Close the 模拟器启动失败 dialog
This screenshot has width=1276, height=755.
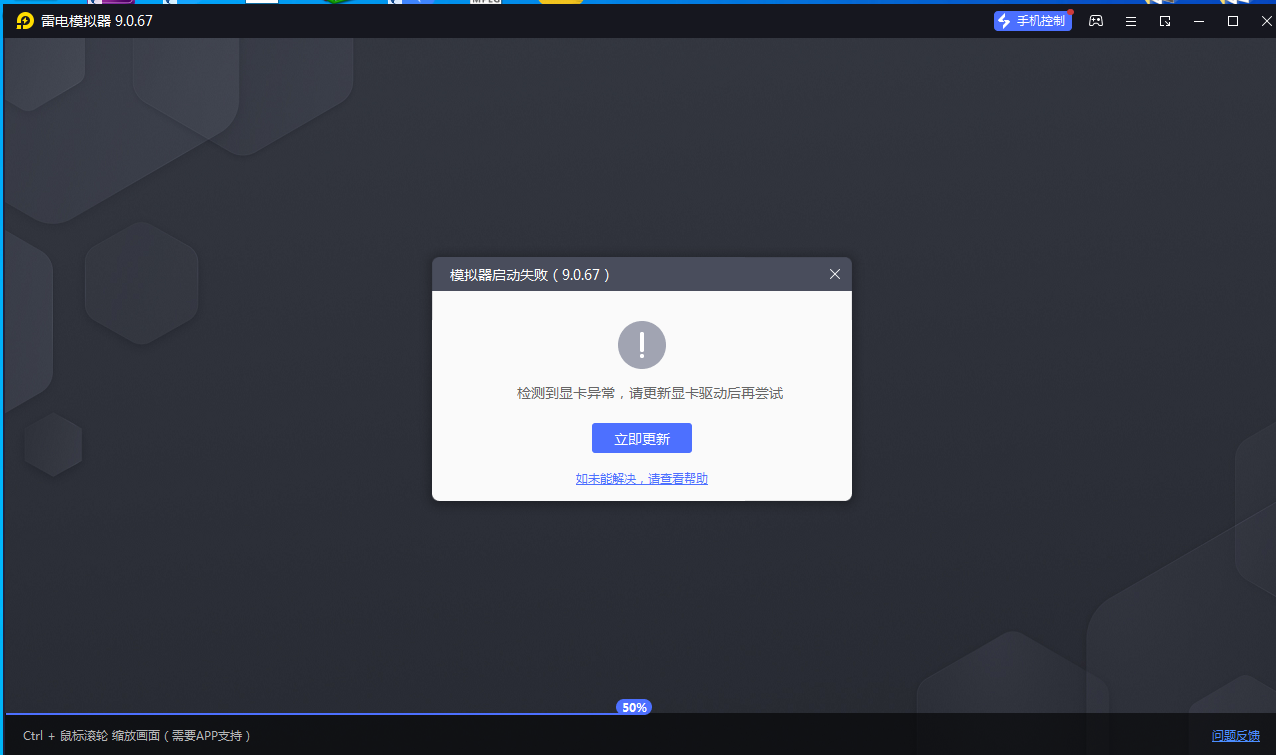coord(835,274)
